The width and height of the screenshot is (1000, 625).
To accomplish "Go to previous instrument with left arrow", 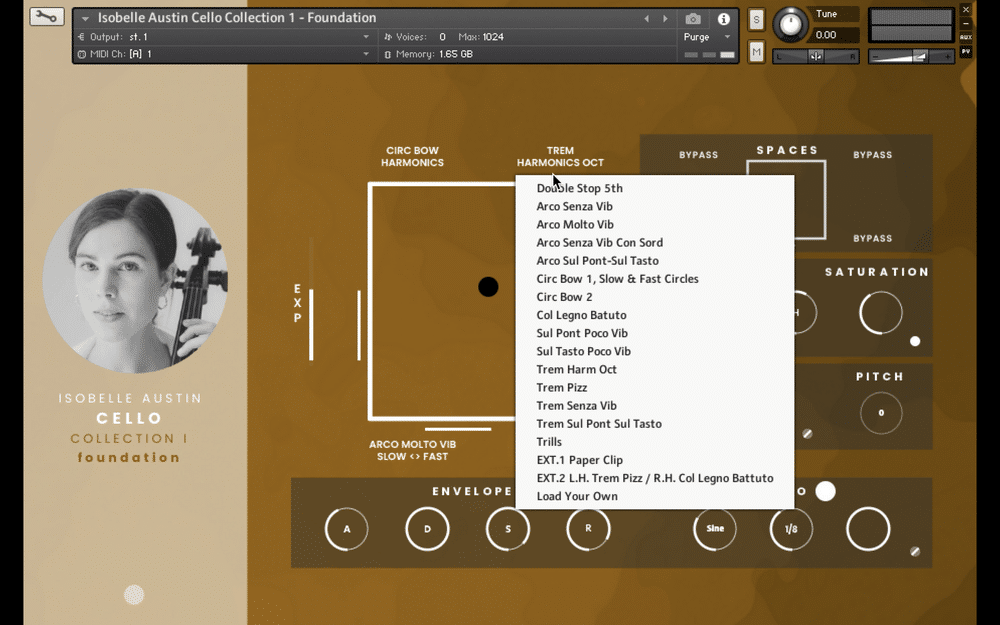I will (x=647, y=18).
